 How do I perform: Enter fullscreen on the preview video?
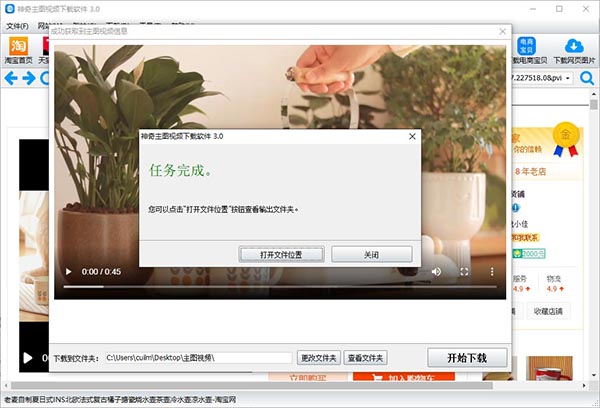464,271
